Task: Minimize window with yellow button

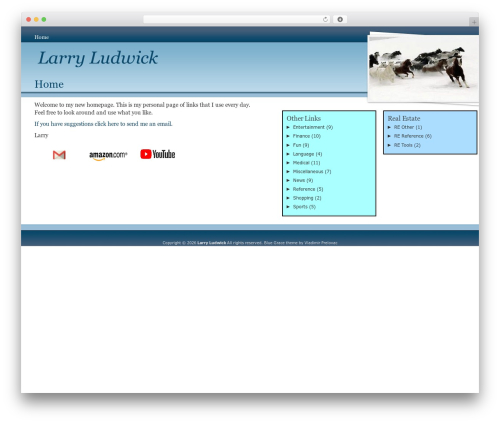Action: [x=36, y=19]
